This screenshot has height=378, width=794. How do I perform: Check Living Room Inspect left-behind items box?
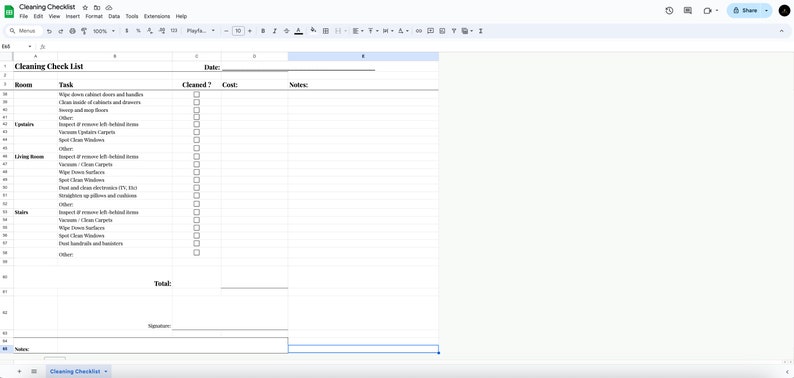(x=196, y=157)
